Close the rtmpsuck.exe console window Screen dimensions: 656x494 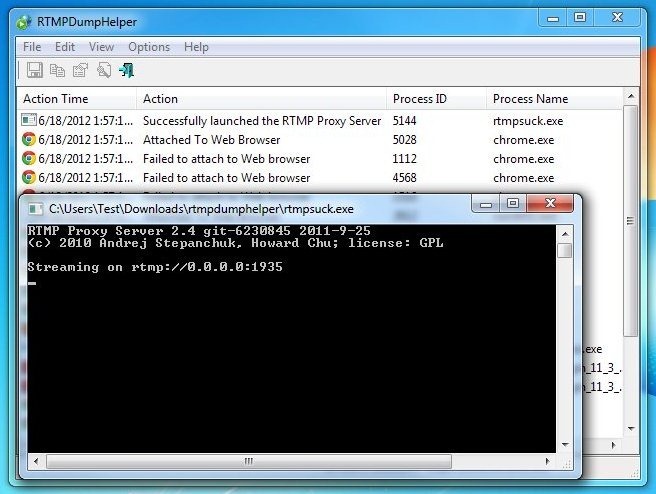pyautogui.click(x=550, y=203)
